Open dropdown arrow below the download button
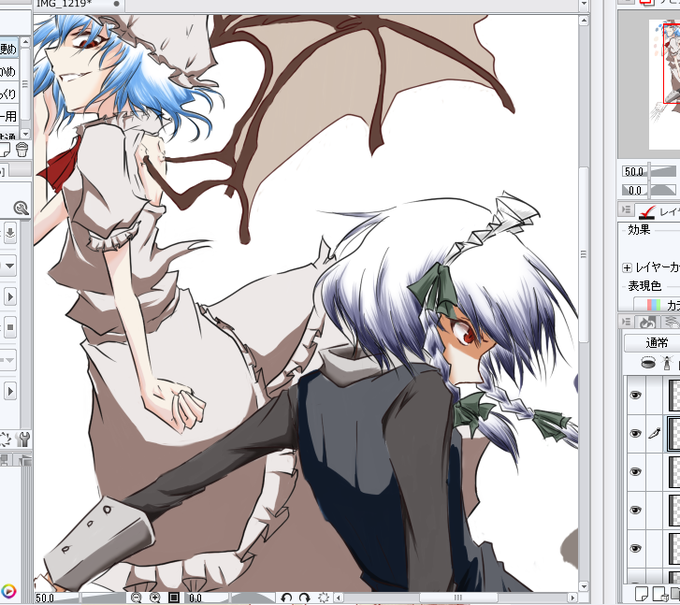Viewport: 680px width, 605px height. click(x=8, y=265)
